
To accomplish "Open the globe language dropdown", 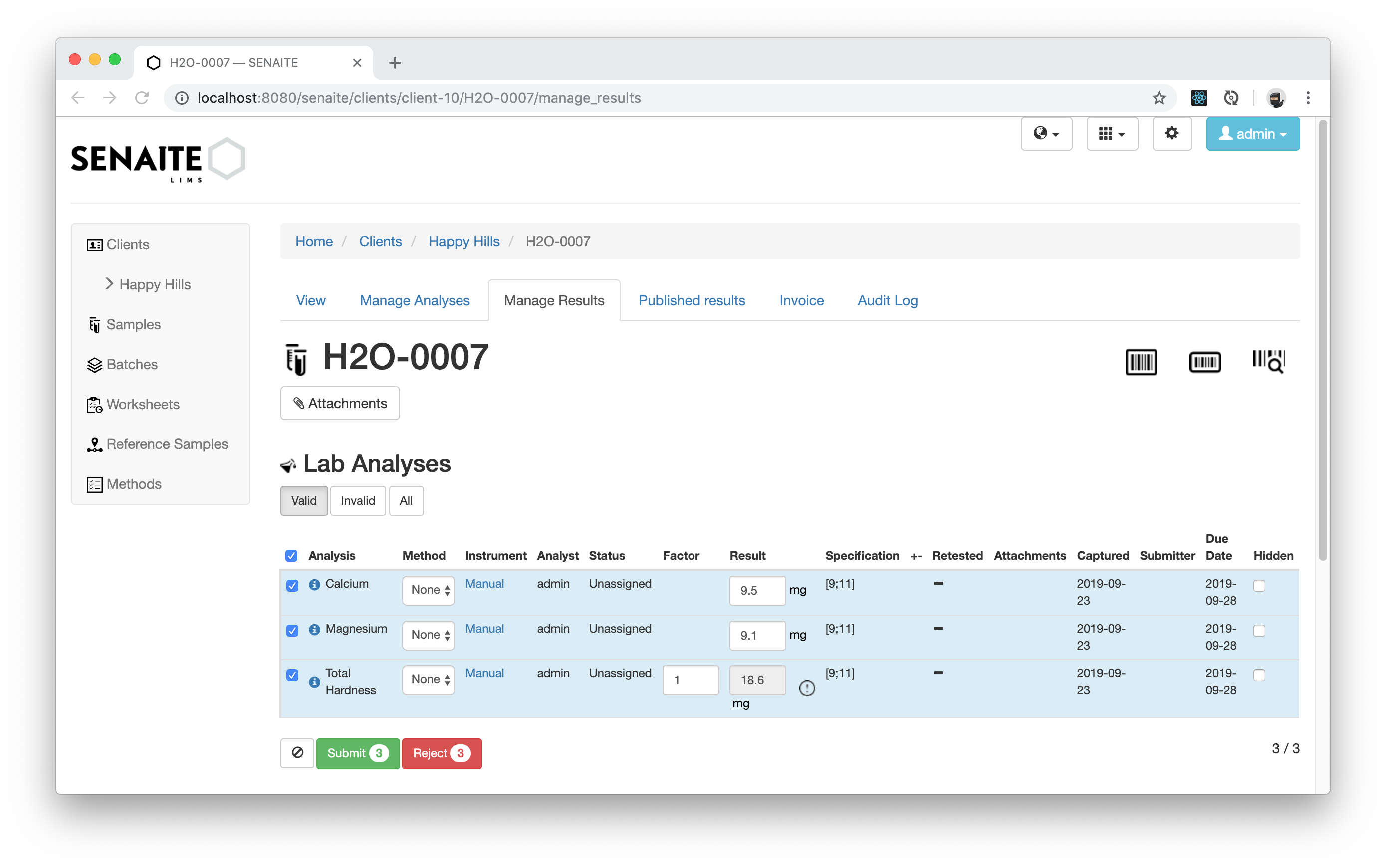I will pos(1046,134).
